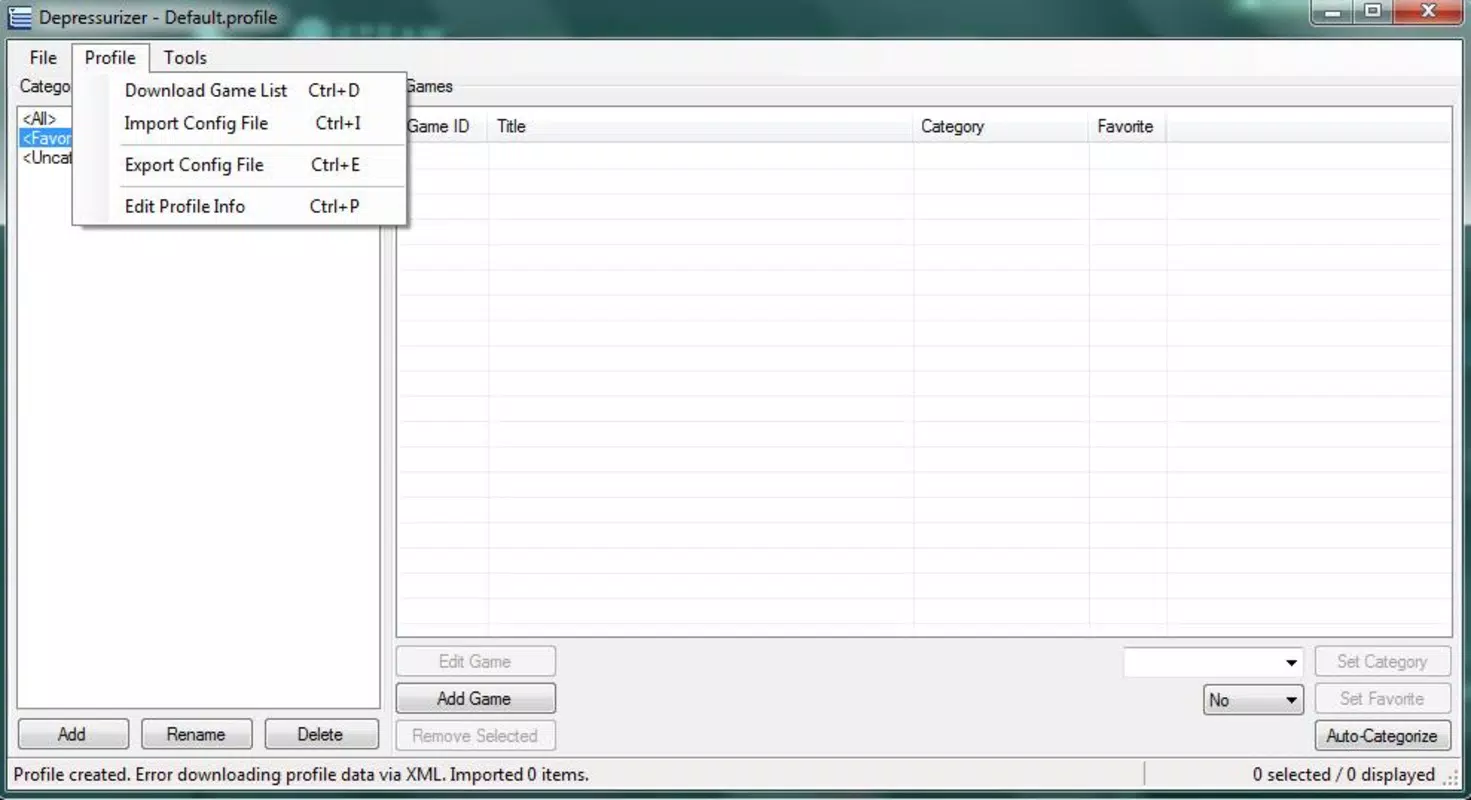The height and width of the screenshot is (800, 1471).
Task: Close the open Profile menu
Action: [110, 57]
